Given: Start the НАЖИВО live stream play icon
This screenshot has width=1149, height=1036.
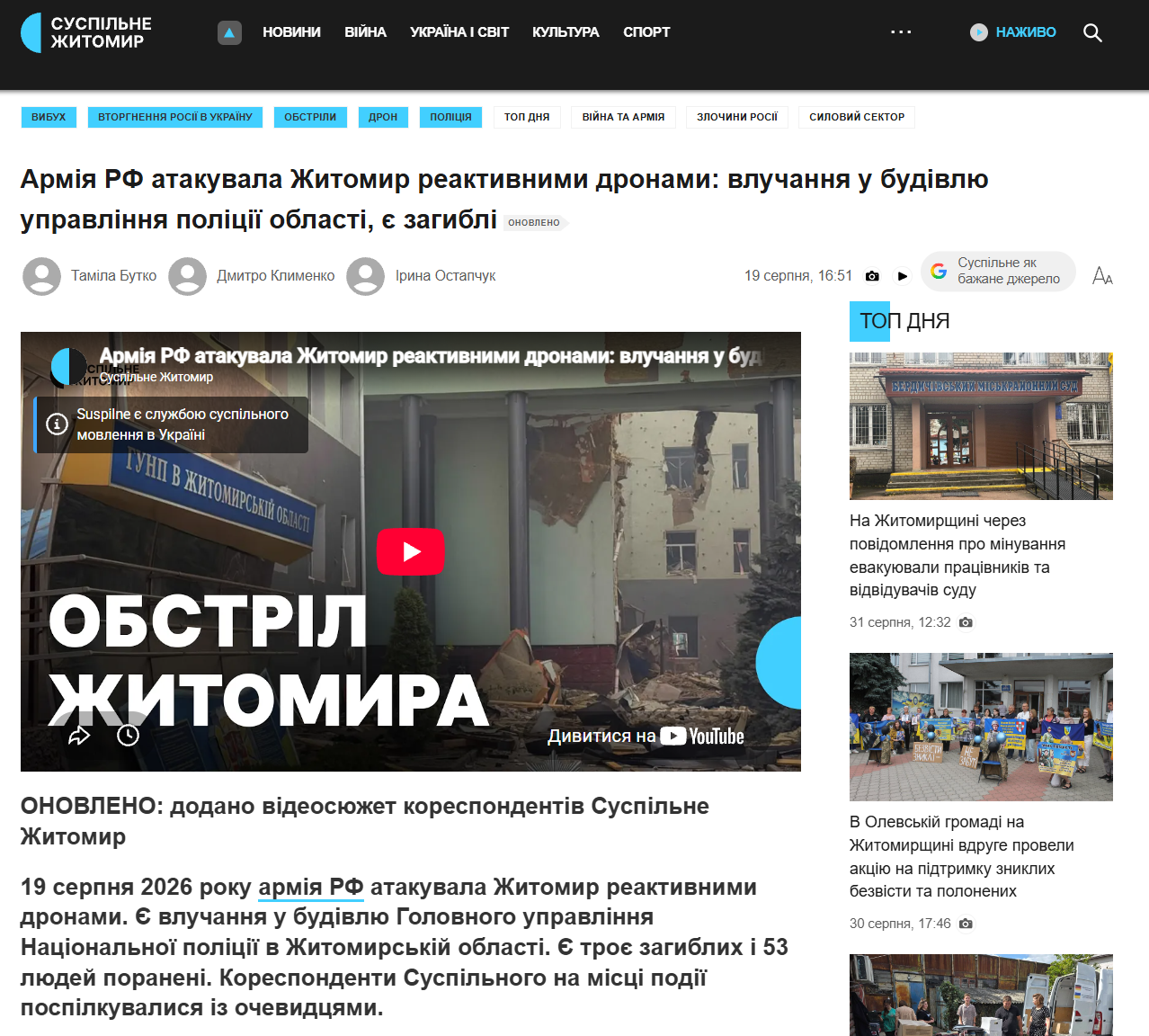Looking at the screenshot, I should (979, 32).
